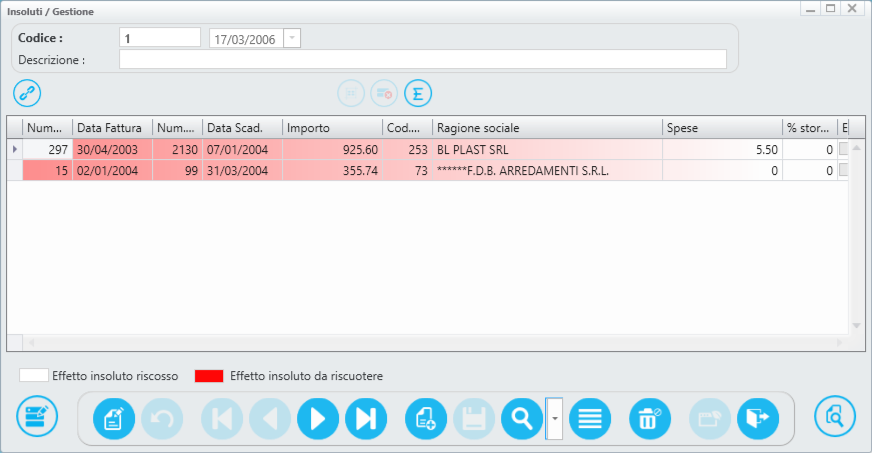Sort by the Importo column header

pos(332,128)
